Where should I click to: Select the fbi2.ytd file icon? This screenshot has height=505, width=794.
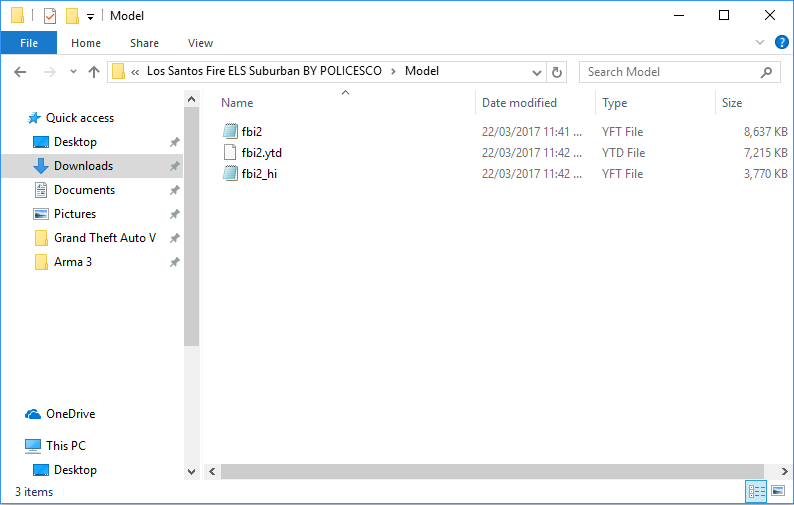230,152
